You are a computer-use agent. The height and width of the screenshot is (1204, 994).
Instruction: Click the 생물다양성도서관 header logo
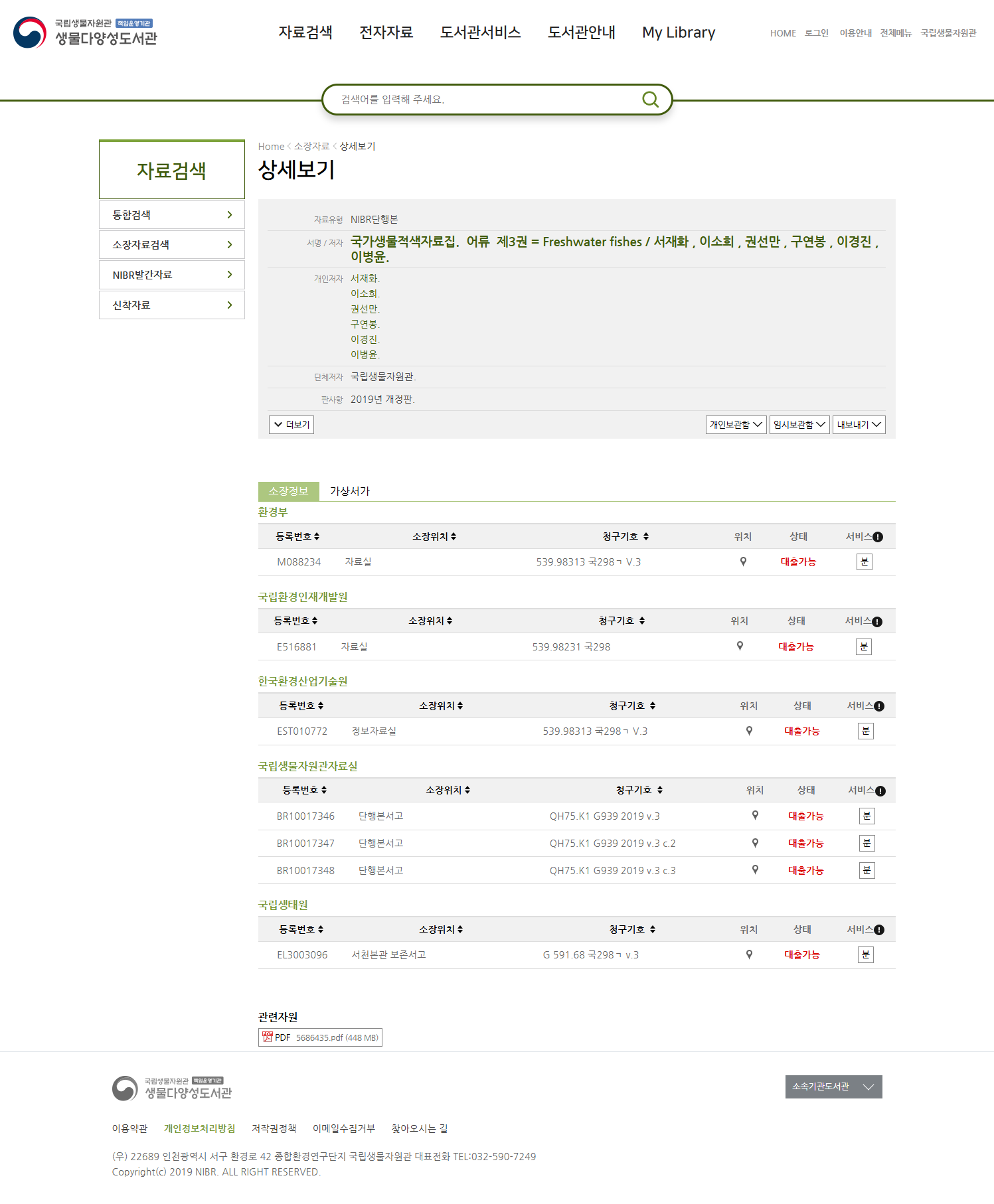[86, 33]
